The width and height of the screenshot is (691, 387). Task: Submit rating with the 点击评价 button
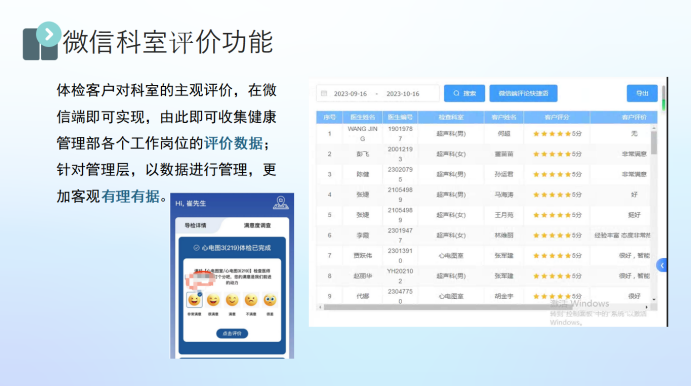click(x=232, y=333)
